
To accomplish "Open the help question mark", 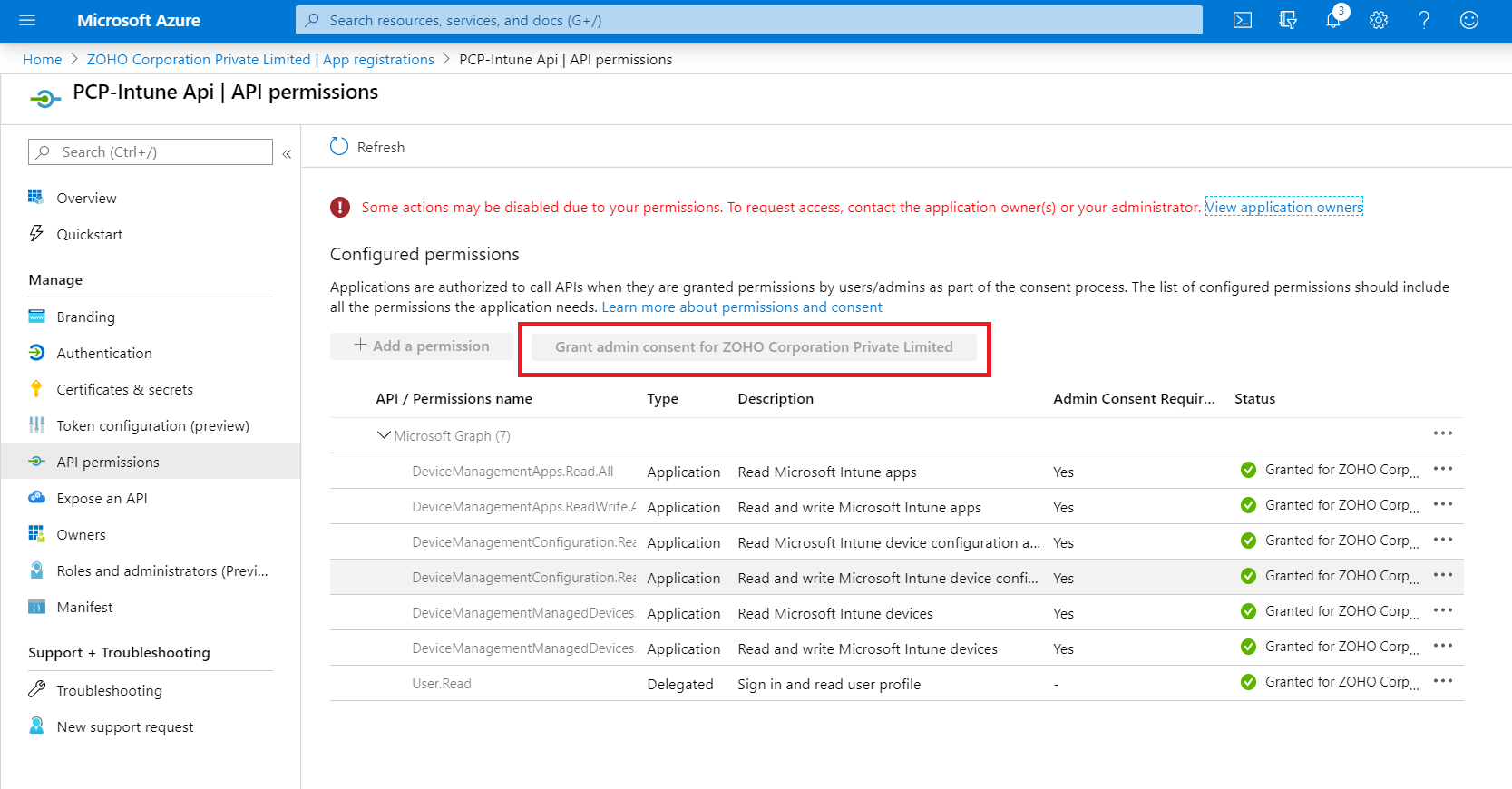I will point(1424,20).
